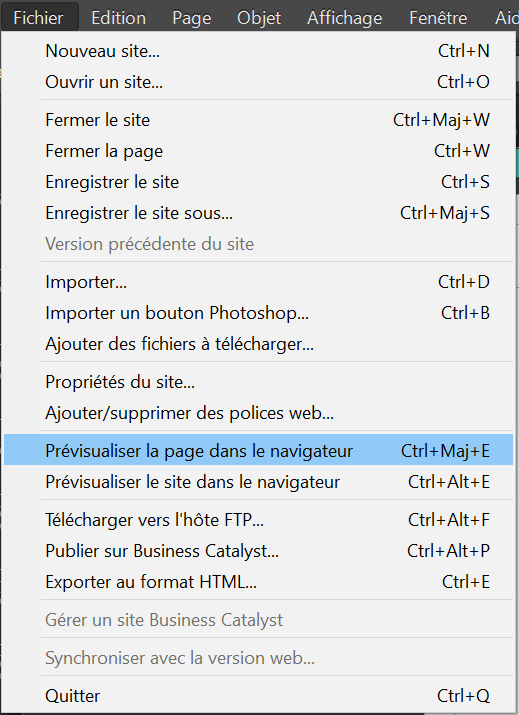Open the Fenêtre menu

438,18
